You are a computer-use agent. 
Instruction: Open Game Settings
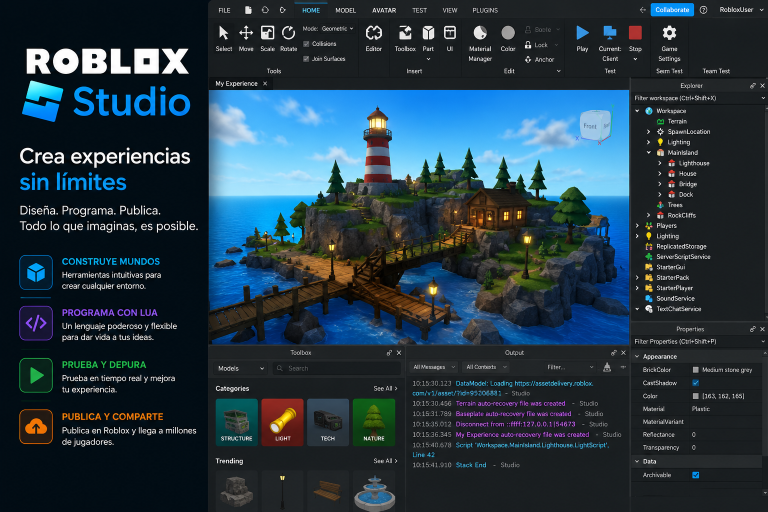(x=669, y=43)
